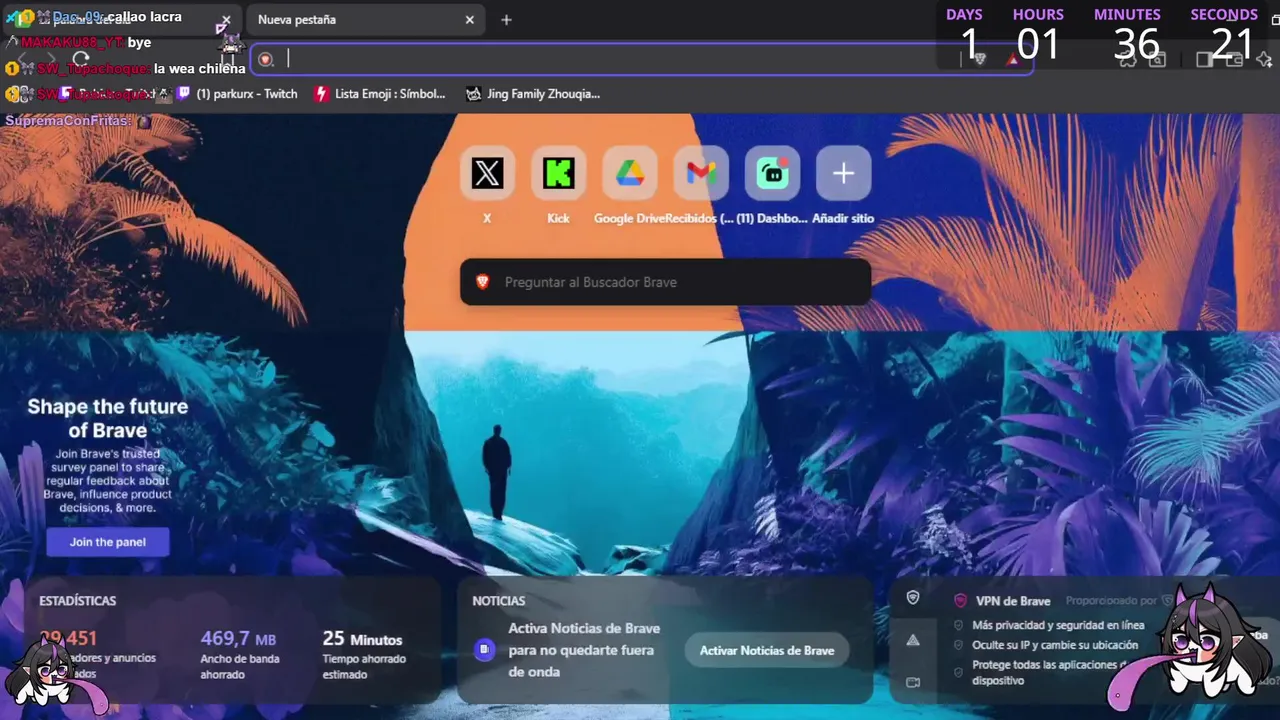This screenshot has height=720, width=1280.
Task: Open the Gmail Recibidos shortcut tile
Action: (x=701, y=173)
